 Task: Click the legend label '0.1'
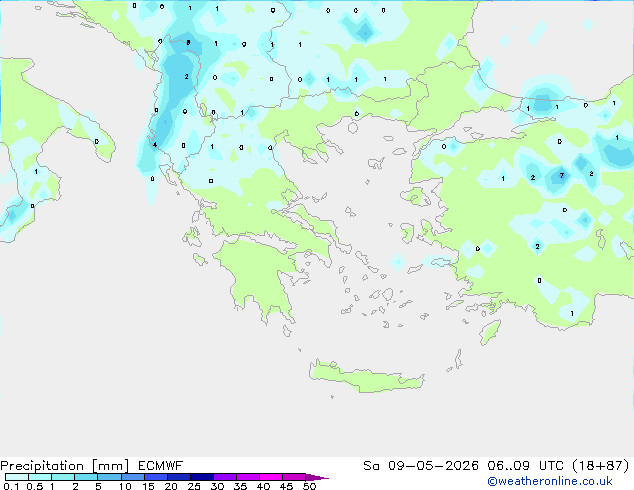coord(11,486)
